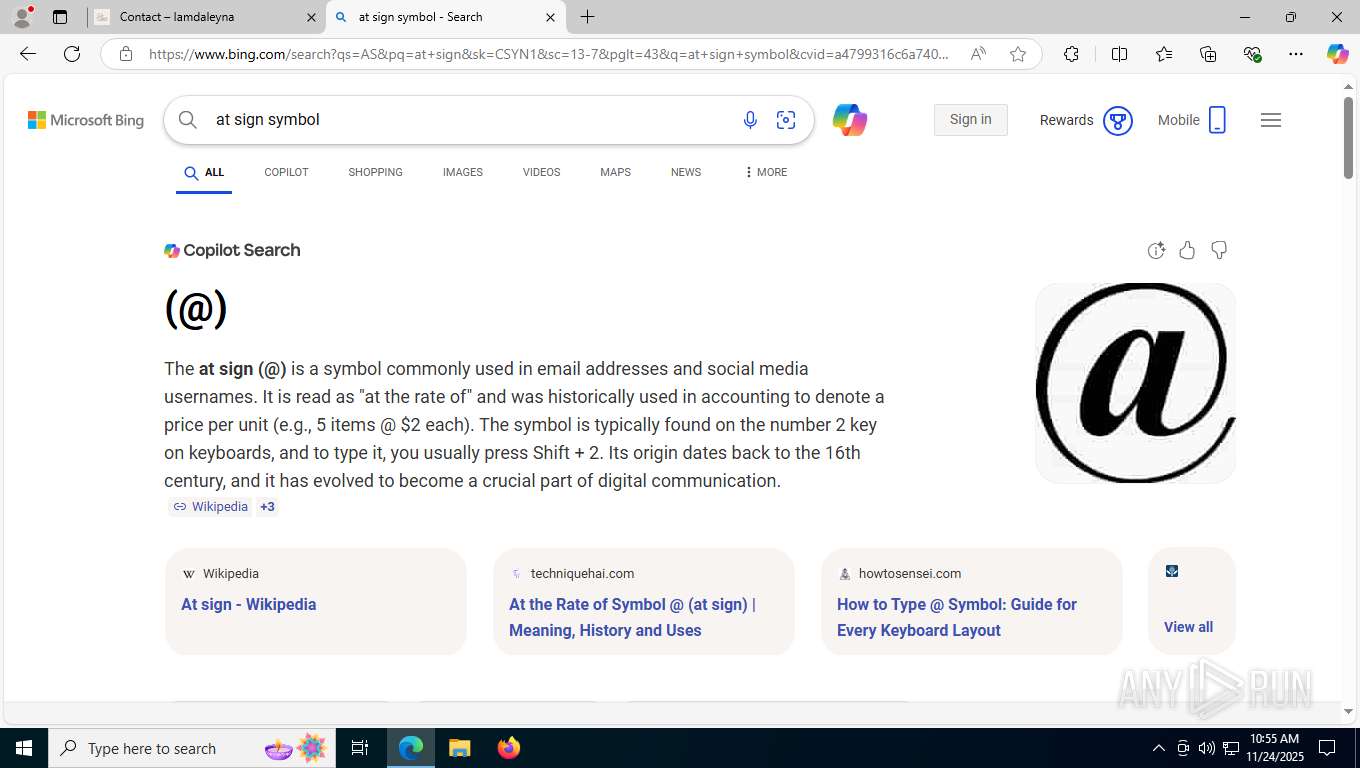Click the thumbs down feedback icon
The width and height of the screenshot is (1360, 768).
tap(1219, 250)
